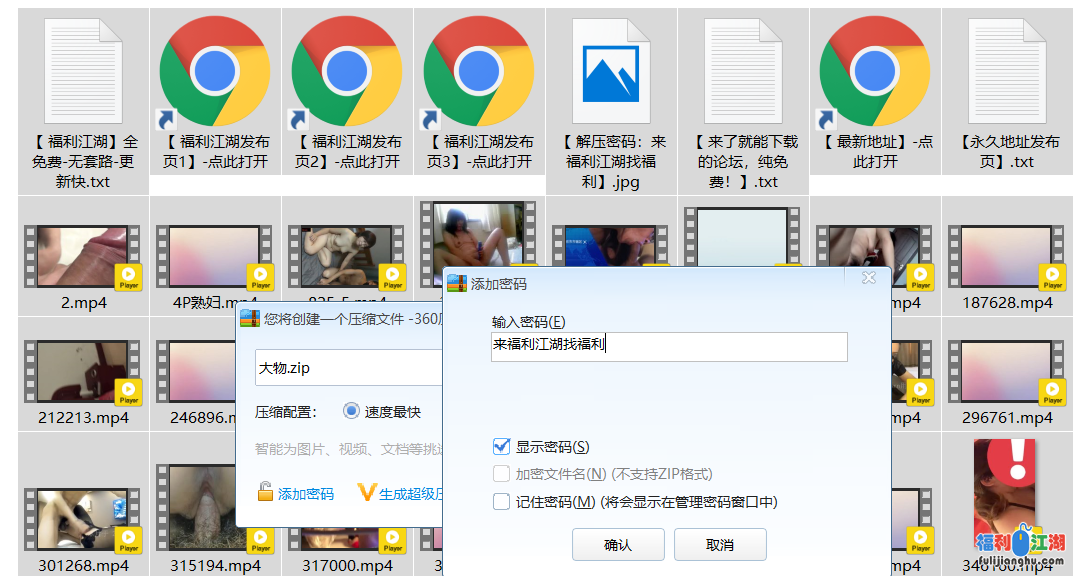Click the 大物.zip file name field
This screenshot has width=1076, height=576.
click(347, 367)
